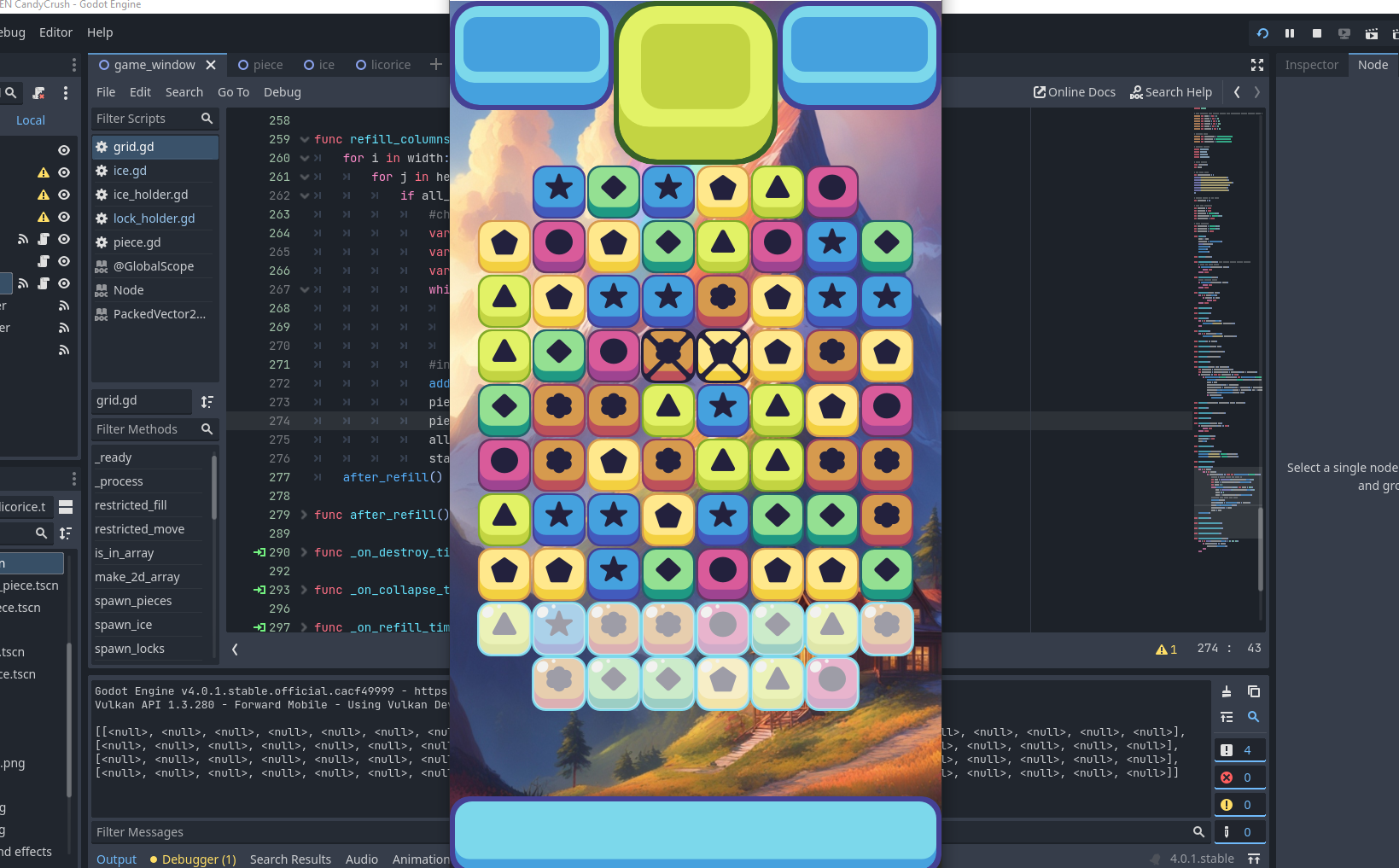1399x868 pixels.
Task: Open Online Docs link
Action: pos(1075,92)
